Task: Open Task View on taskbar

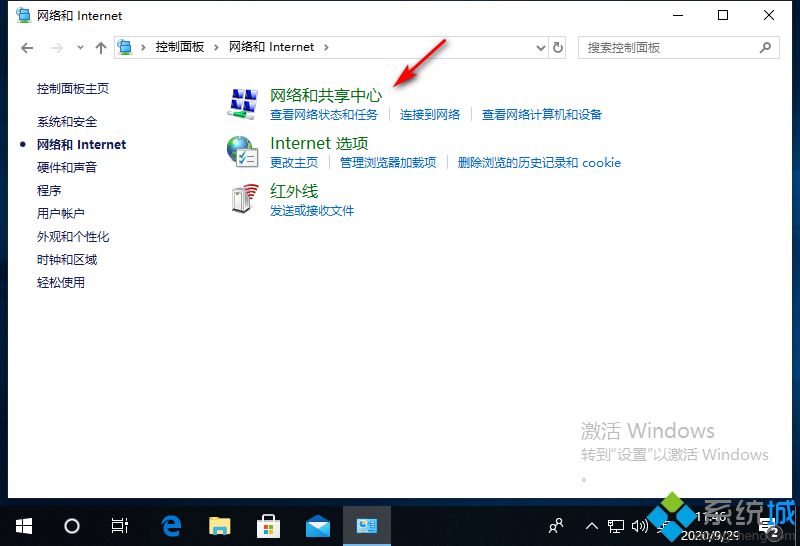Action: (119, 526)
